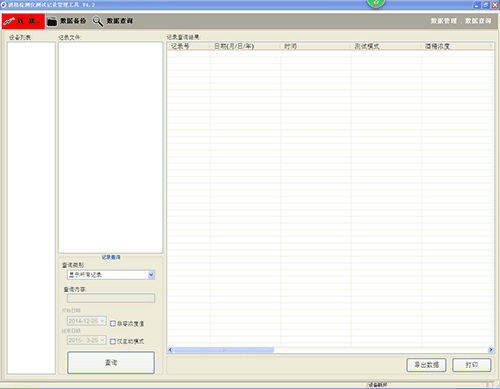Click the app icon in the title bar
The image size is (500, 389).
4,5
